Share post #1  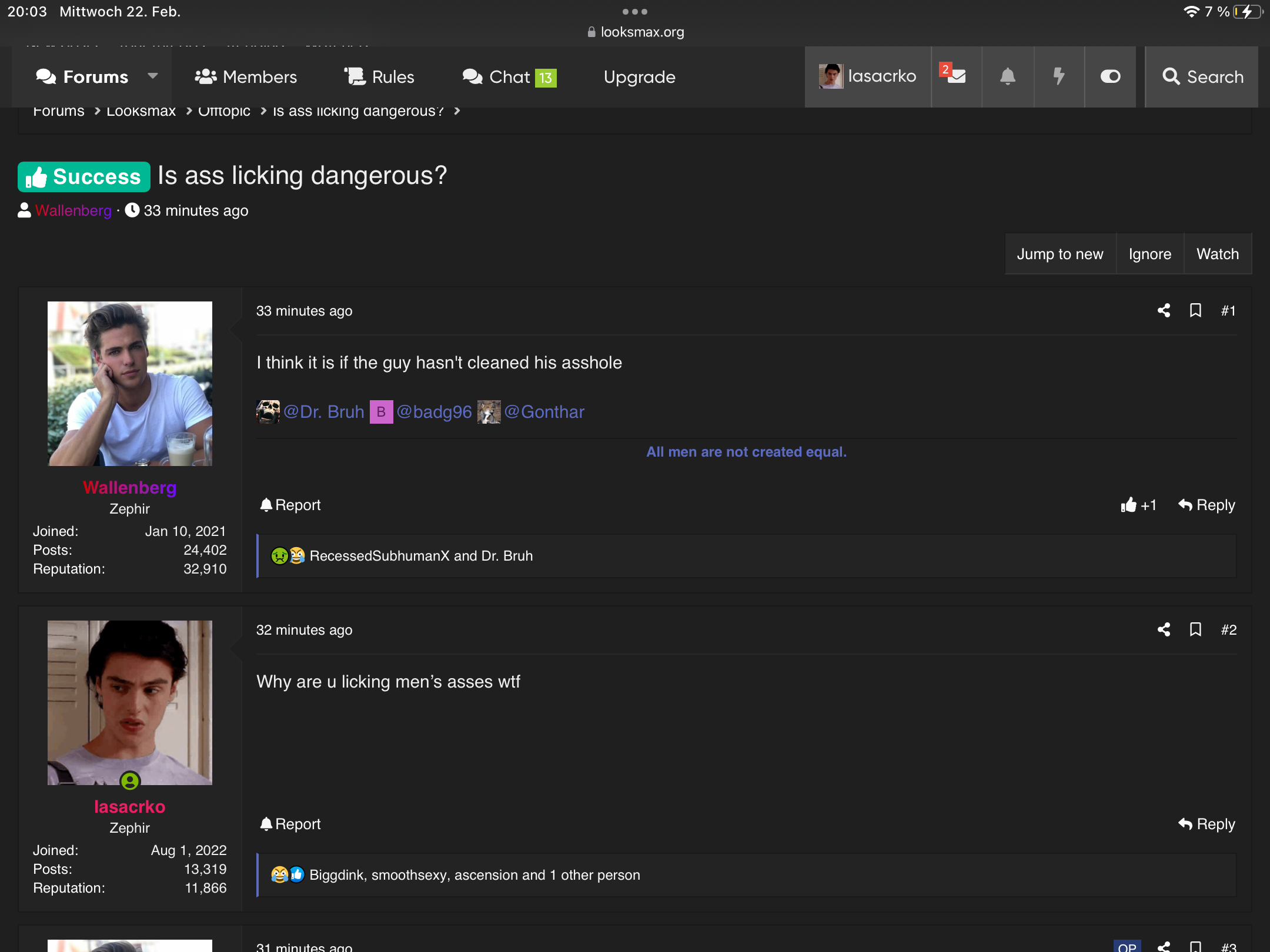[x=1164, y=311]
